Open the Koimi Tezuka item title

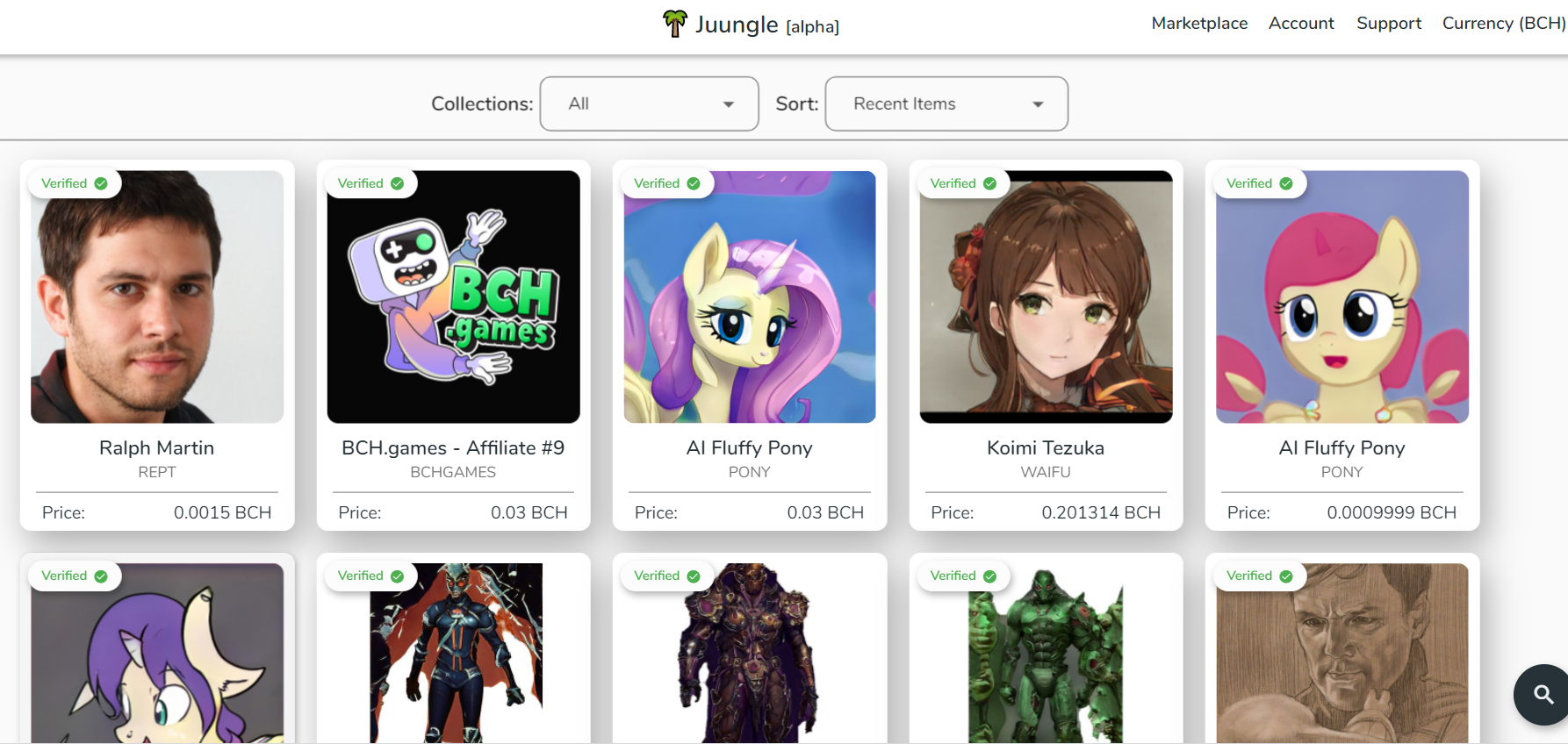[x=1046, y=447]
